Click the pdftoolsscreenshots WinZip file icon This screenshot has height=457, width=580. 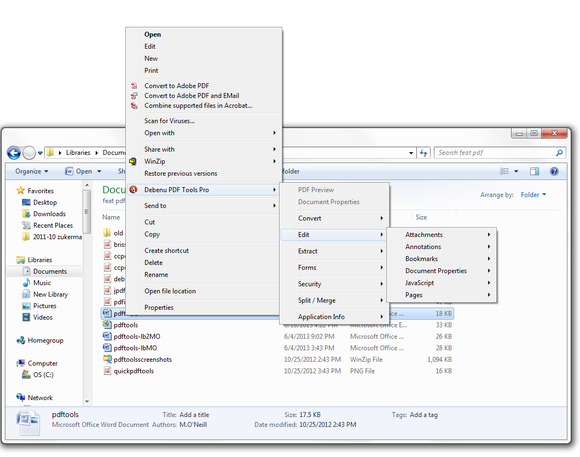tap(107, 359)
